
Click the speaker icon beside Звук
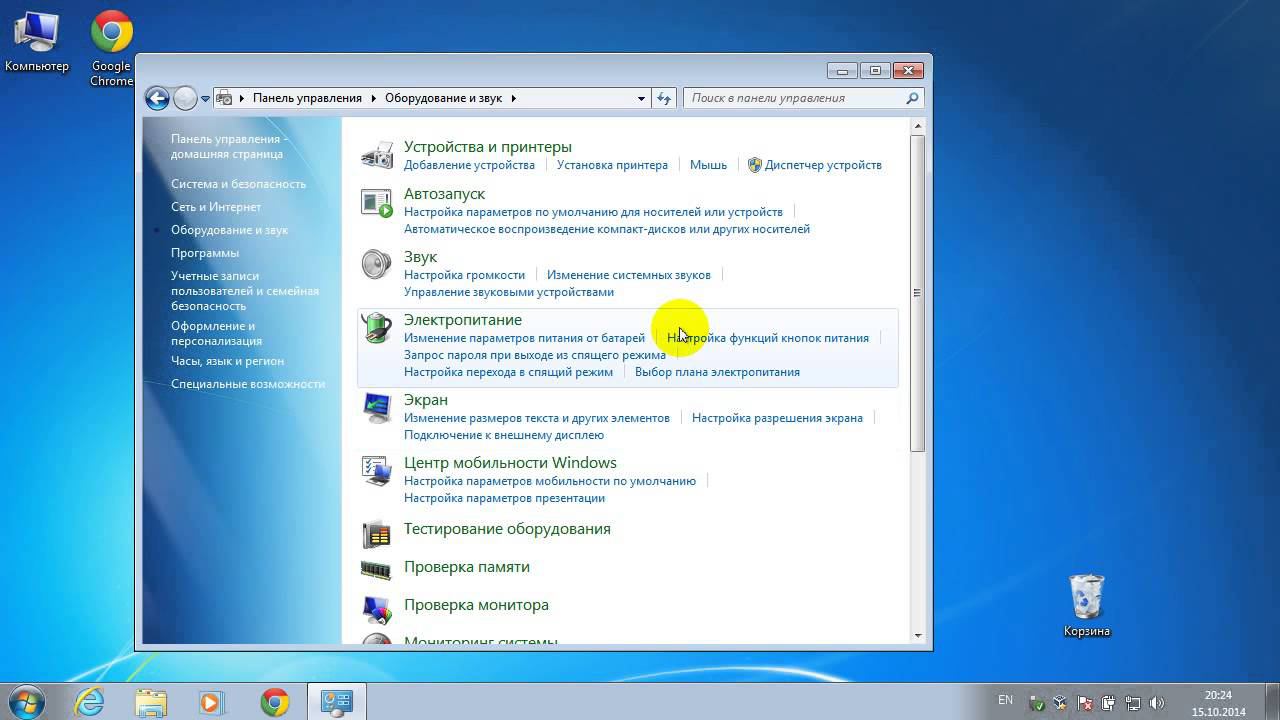[377, 265]
